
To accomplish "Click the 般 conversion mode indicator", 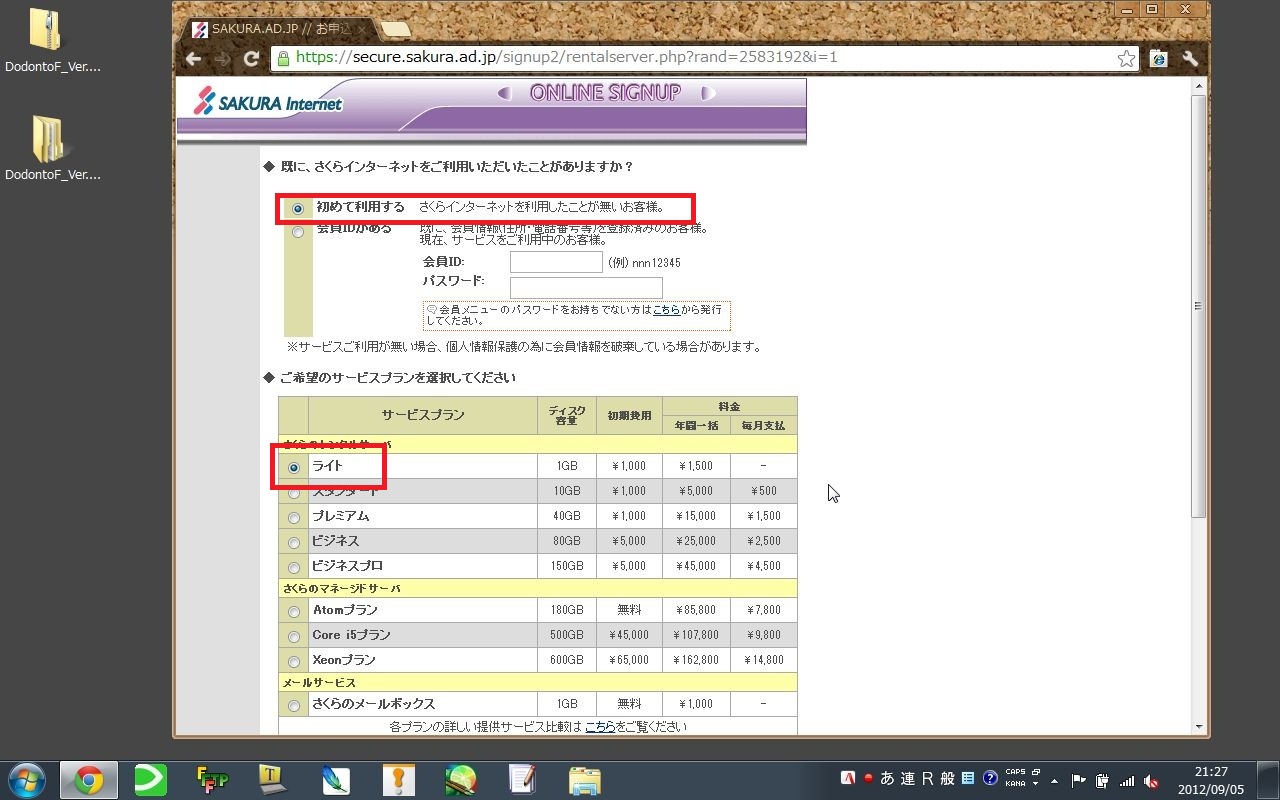I will [x=947, y=779].
